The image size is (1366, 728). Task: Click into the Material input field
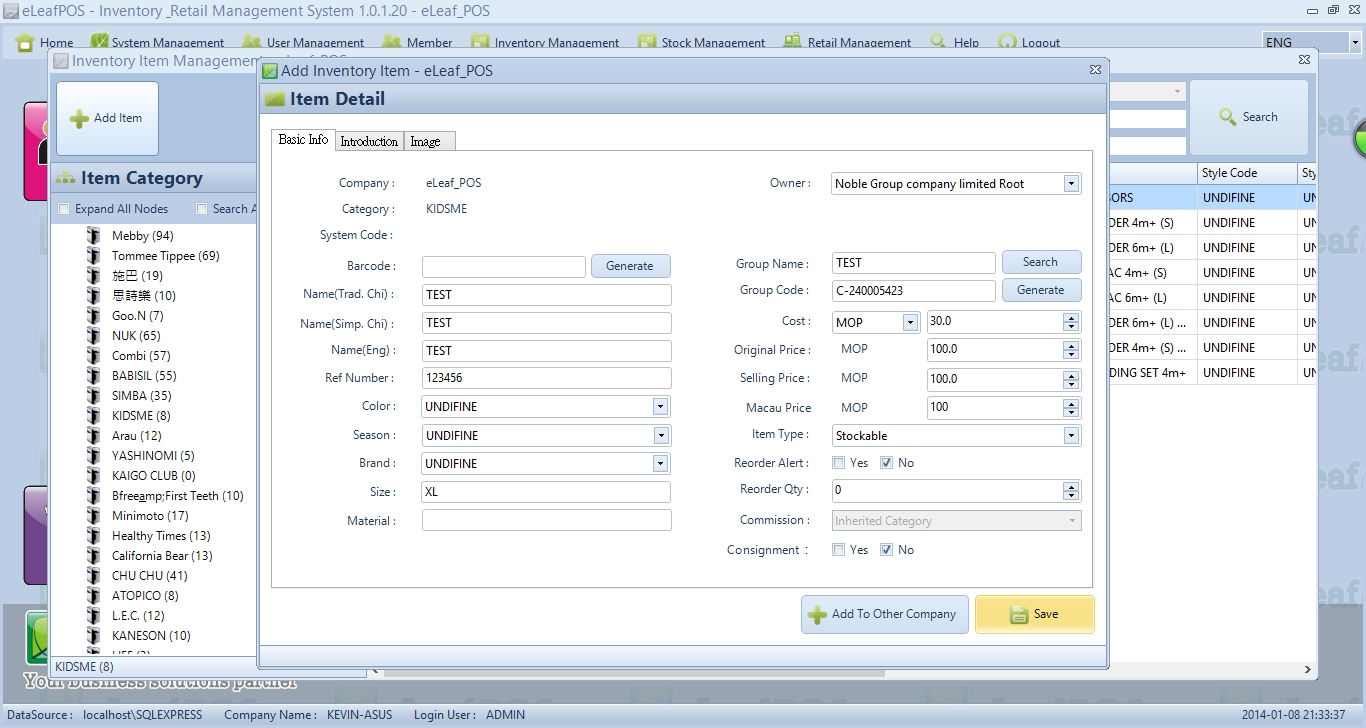[x=546, y=521]
